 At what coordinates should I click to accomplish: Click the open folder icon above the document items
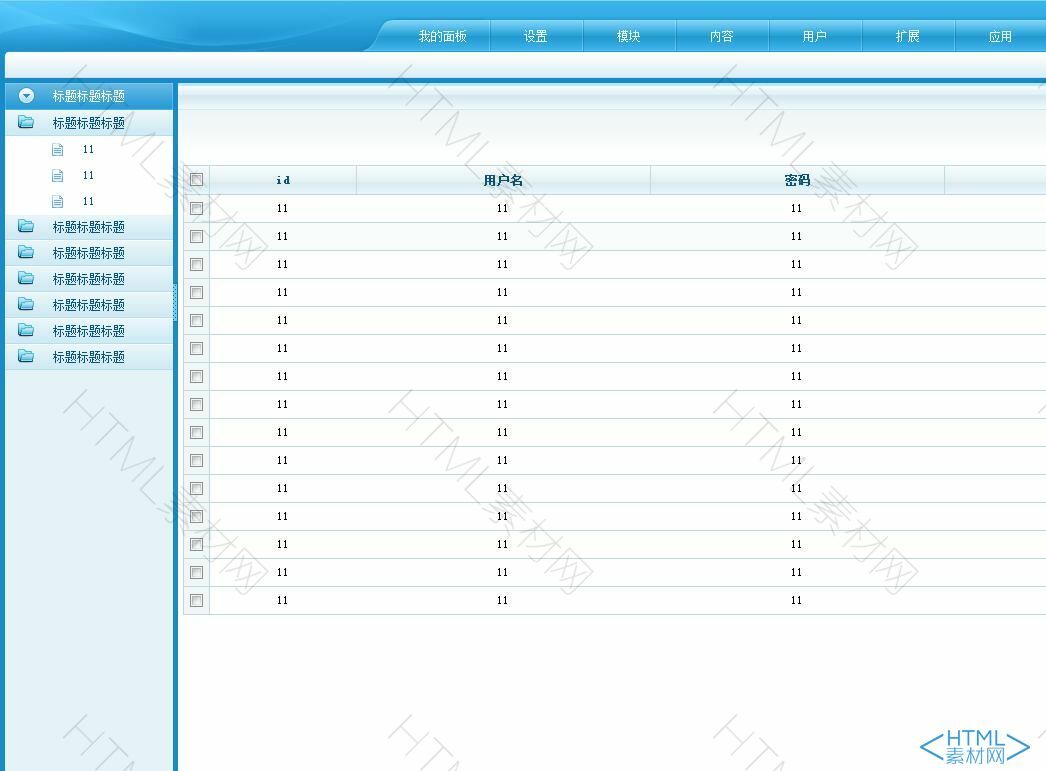(x=26, y=122)
